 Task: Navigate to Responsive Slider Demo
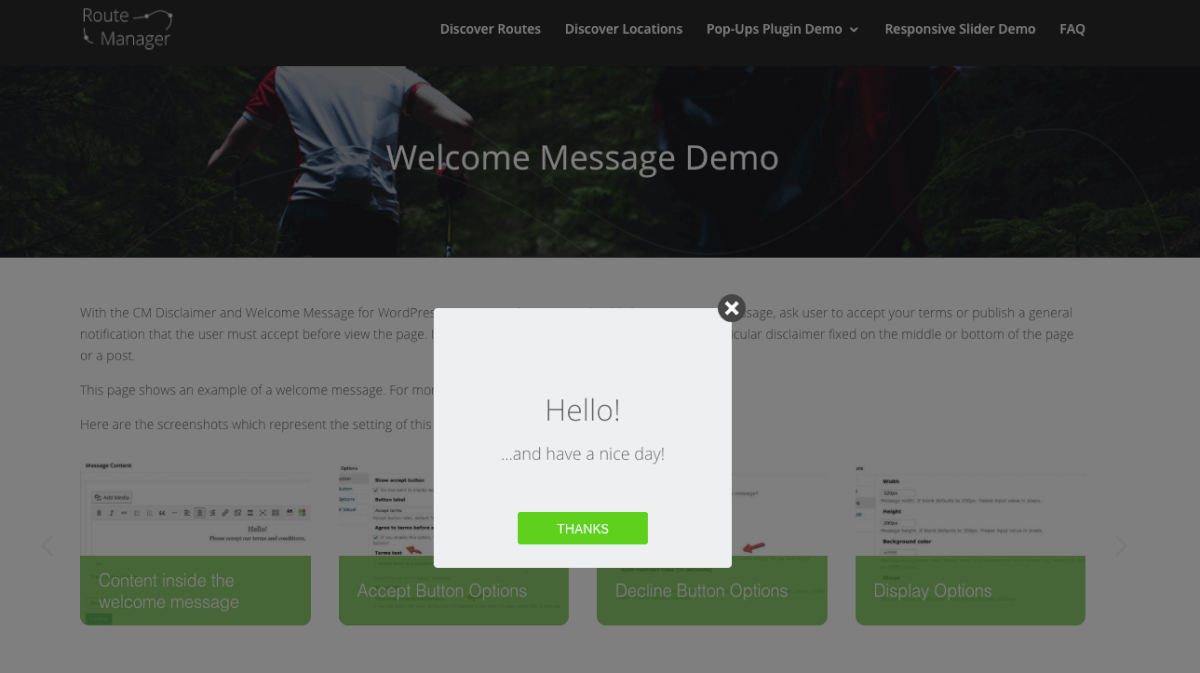pyautogui.click(x=959, y=29)
